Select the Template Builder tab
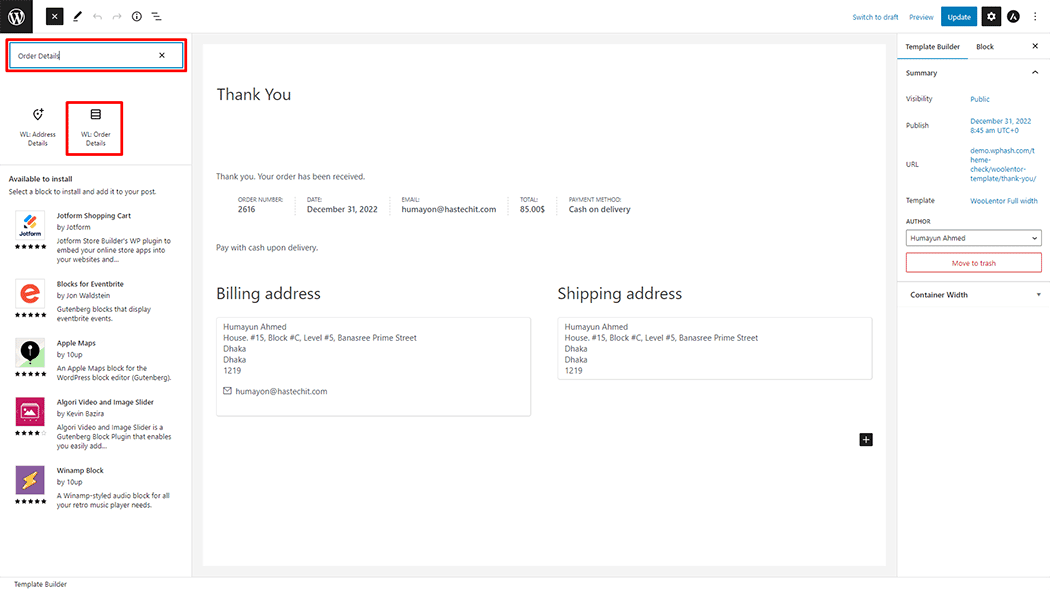This screenshot has width=1050, height=590. (932, 47)
